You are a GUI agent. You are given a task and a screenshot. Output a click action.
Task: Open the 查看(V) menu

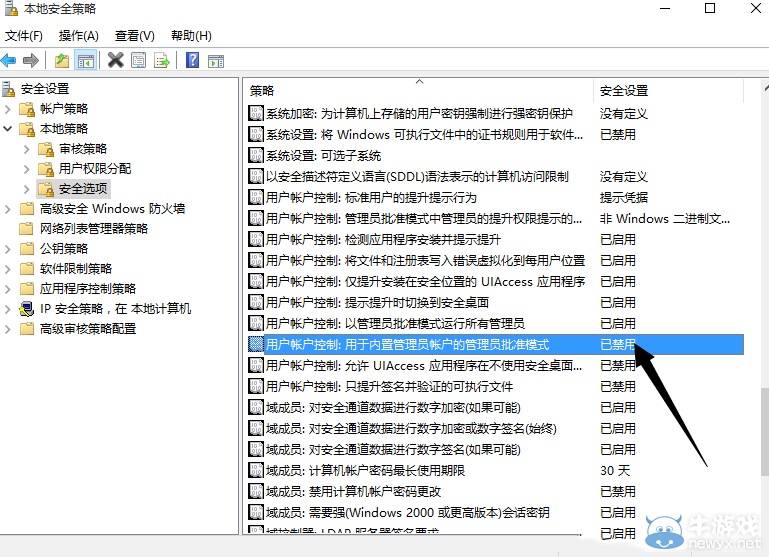(134, 35)
